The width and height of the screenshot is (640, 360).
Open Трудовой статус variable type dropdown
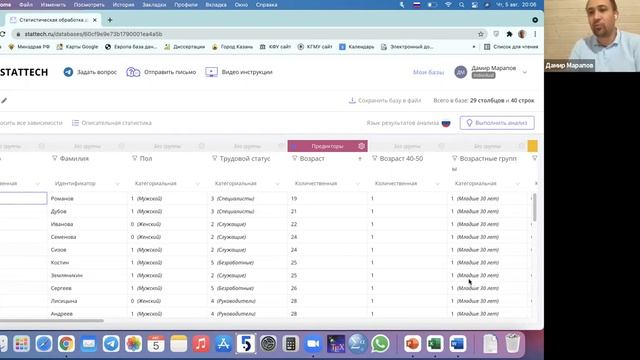(247, 184)
